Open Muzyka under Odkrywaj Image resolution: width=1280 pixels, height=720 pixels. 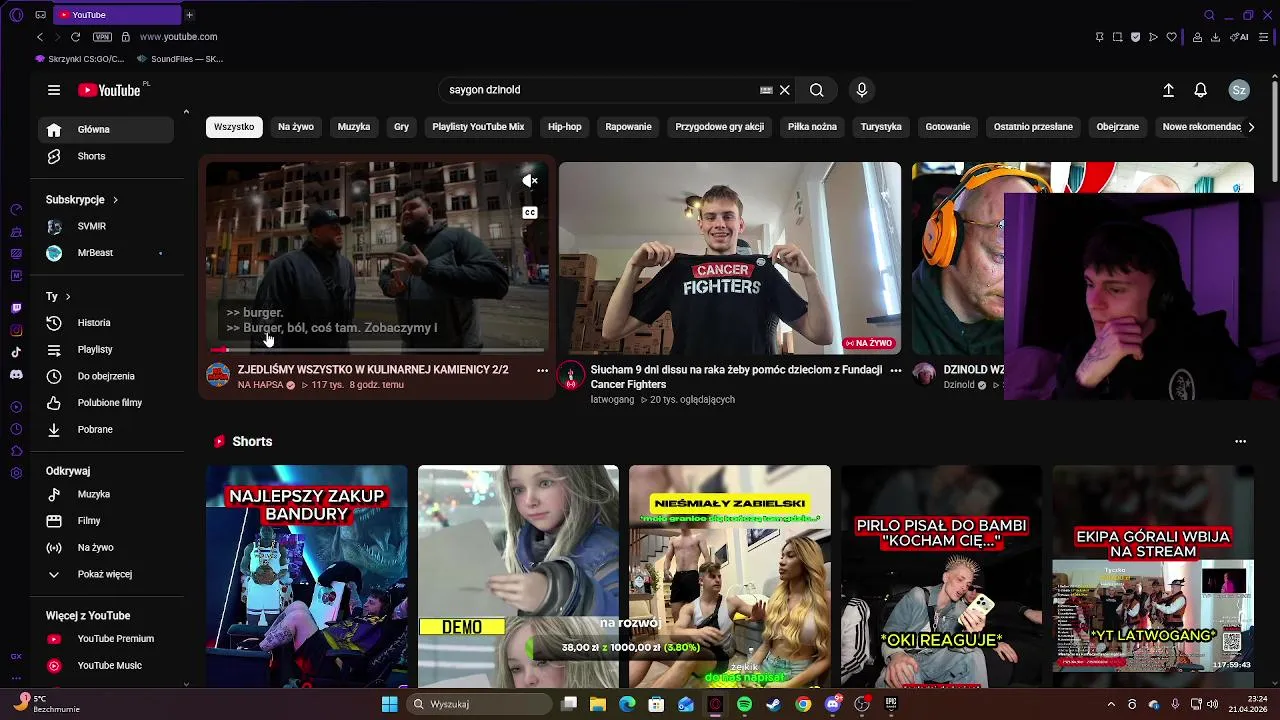[106, 494]
